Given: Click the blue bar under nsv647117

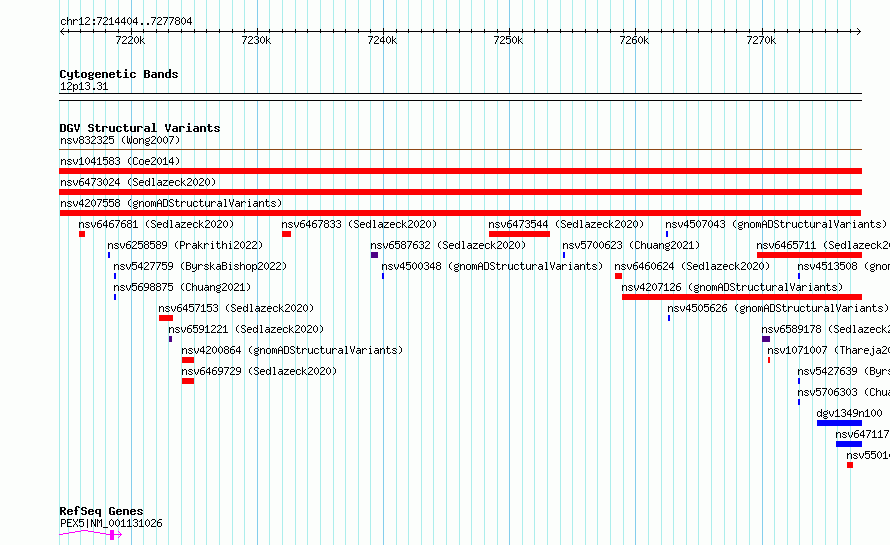Looking at the screenshot, I should pyautogui.click(x=849, y=444).
